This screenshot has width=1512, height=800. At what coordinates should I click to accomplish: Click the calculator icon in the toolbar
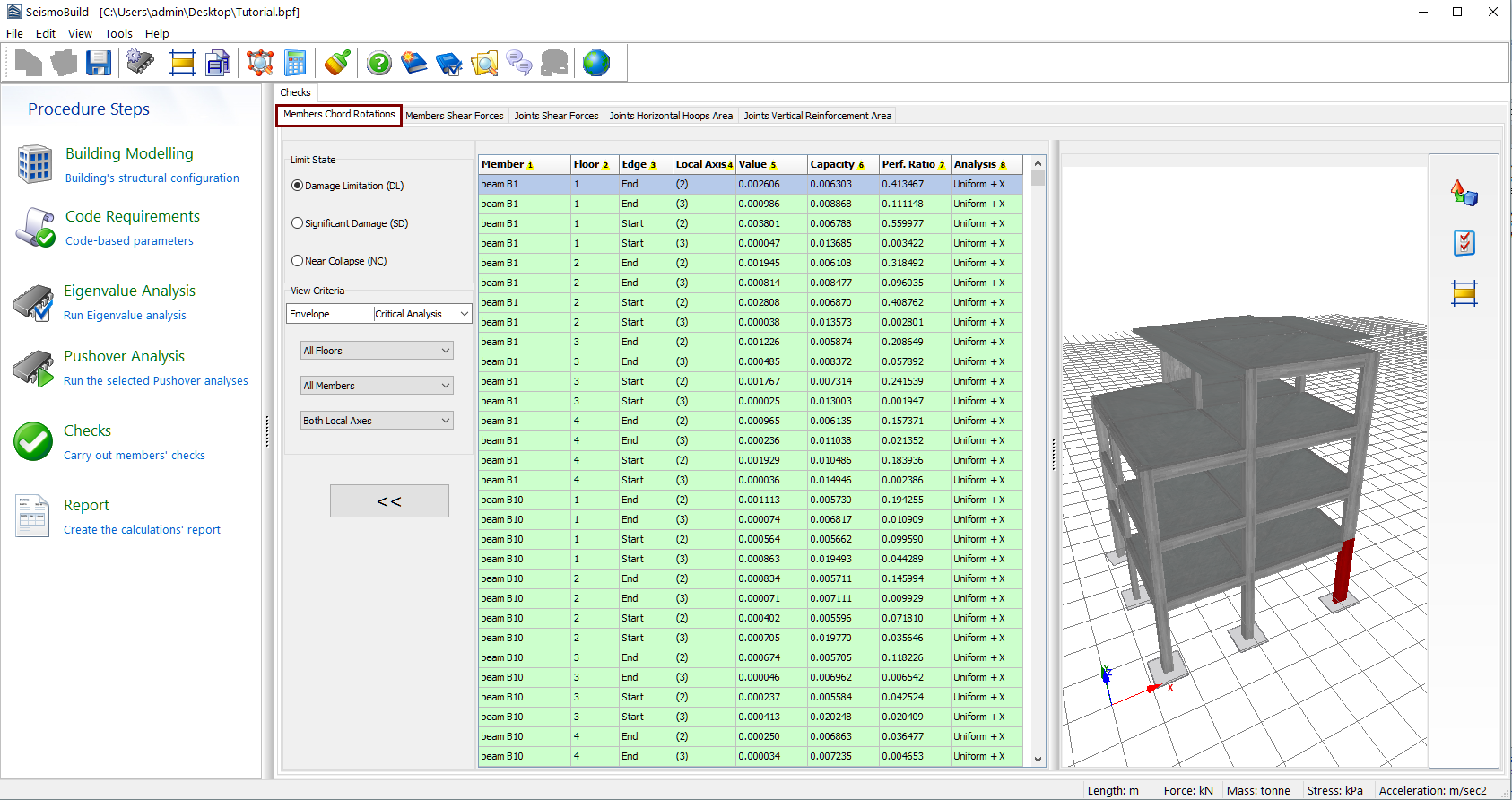[x=295, y=63]
